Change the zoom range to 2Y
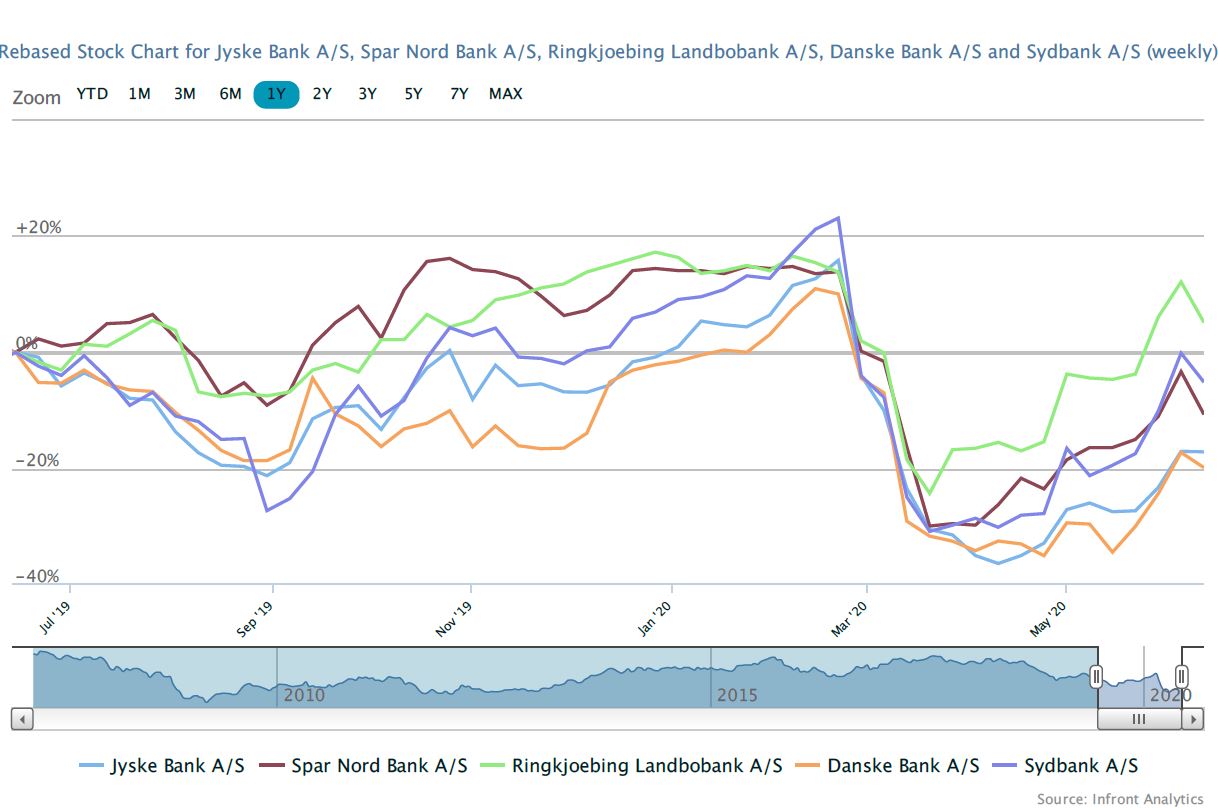1218x808 pixels. point(322,94)
